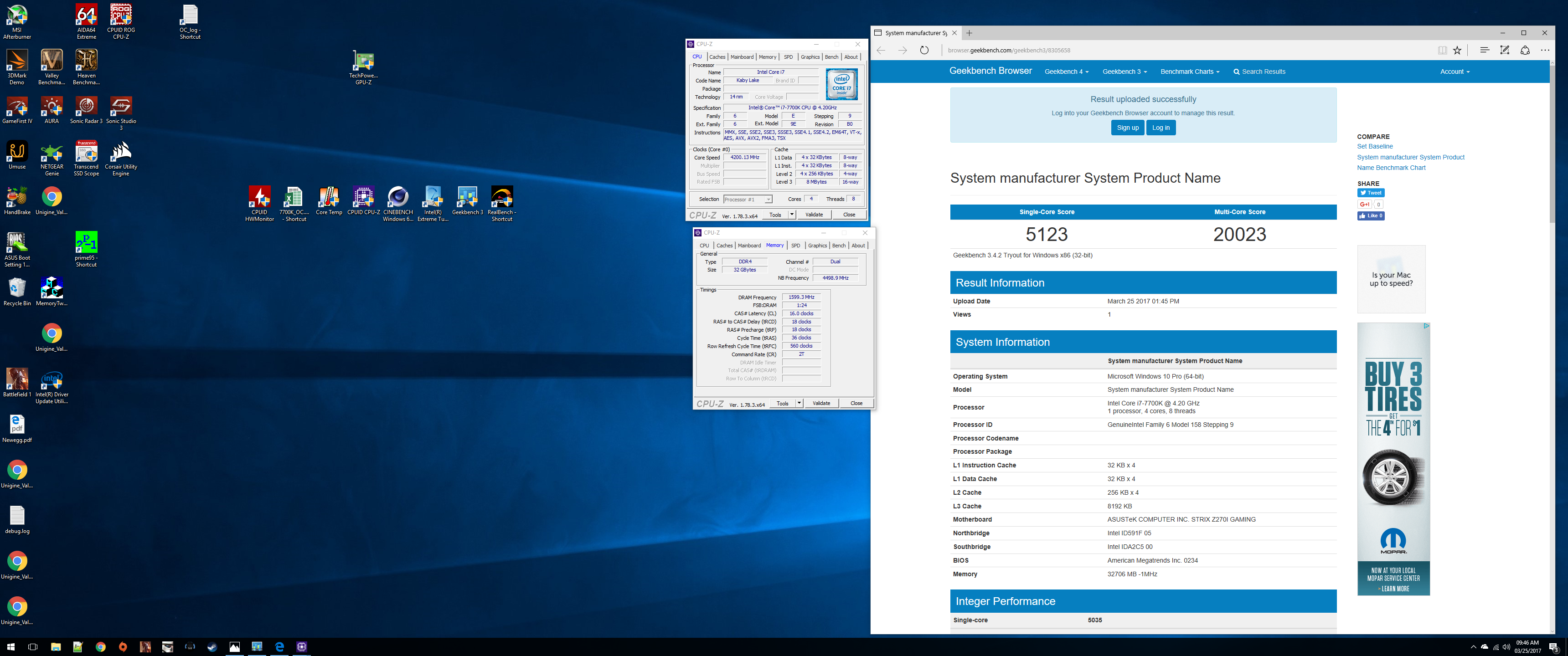Click Validate in top CPU-Z window
Viewport: 1568px width, 656px height.
(x=814, y=215)
